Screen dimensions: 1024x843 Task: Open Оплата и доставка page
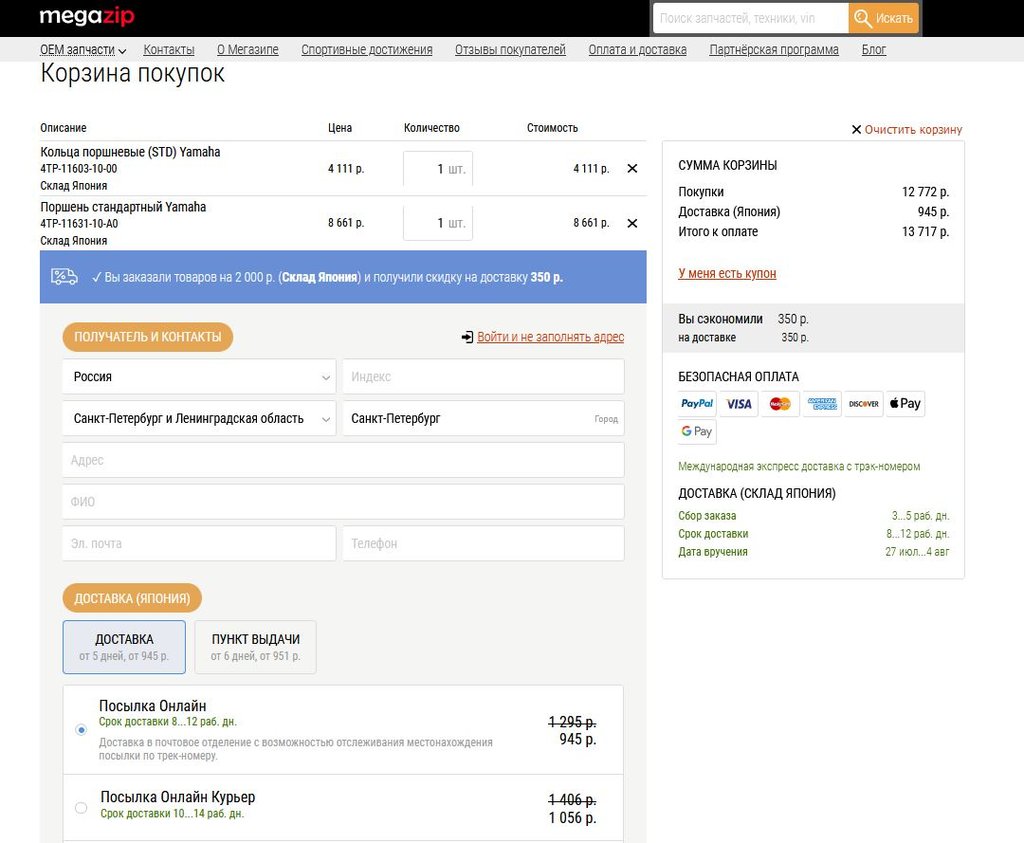637,50
